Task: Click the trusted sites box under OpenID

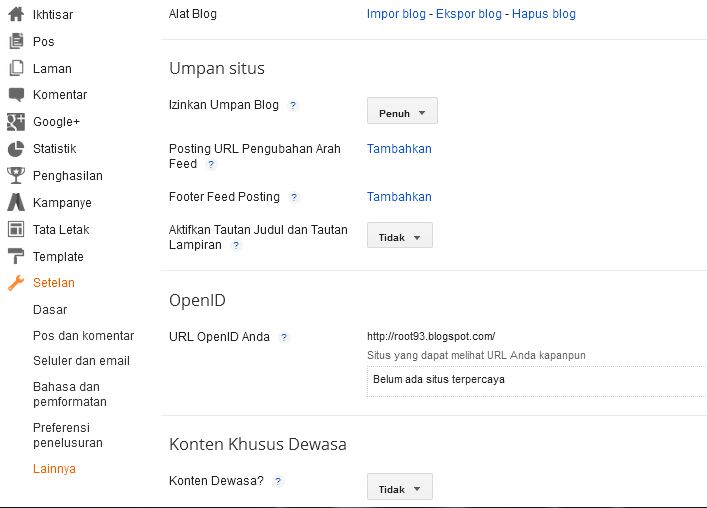Action: point(536,380)
